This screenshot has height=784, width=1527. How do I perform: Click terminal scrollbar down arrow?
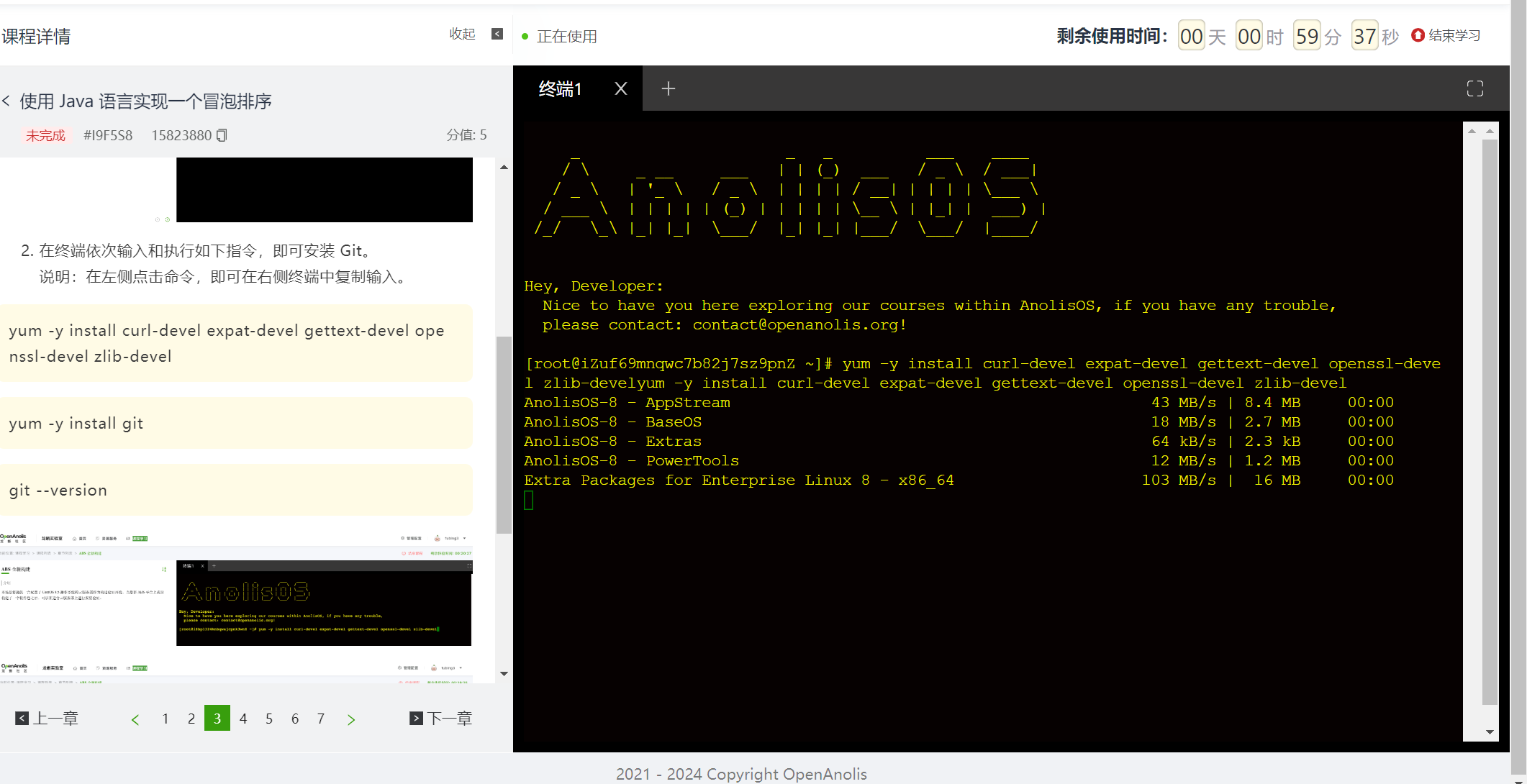pyautogui.click(x=1490, y=732)
